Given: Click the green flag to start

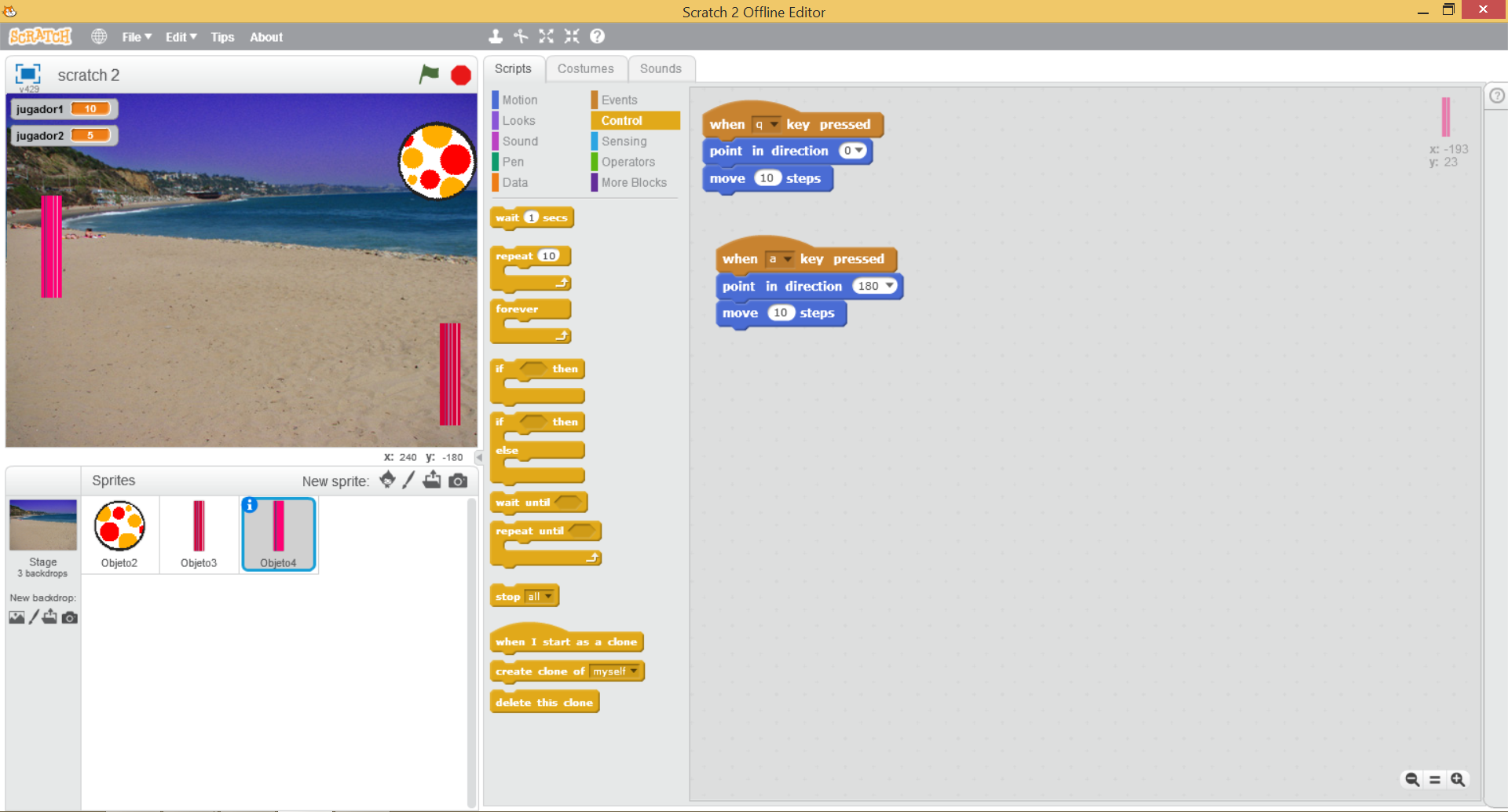Looking at the screenshot, I should click(x=429, y=75).
